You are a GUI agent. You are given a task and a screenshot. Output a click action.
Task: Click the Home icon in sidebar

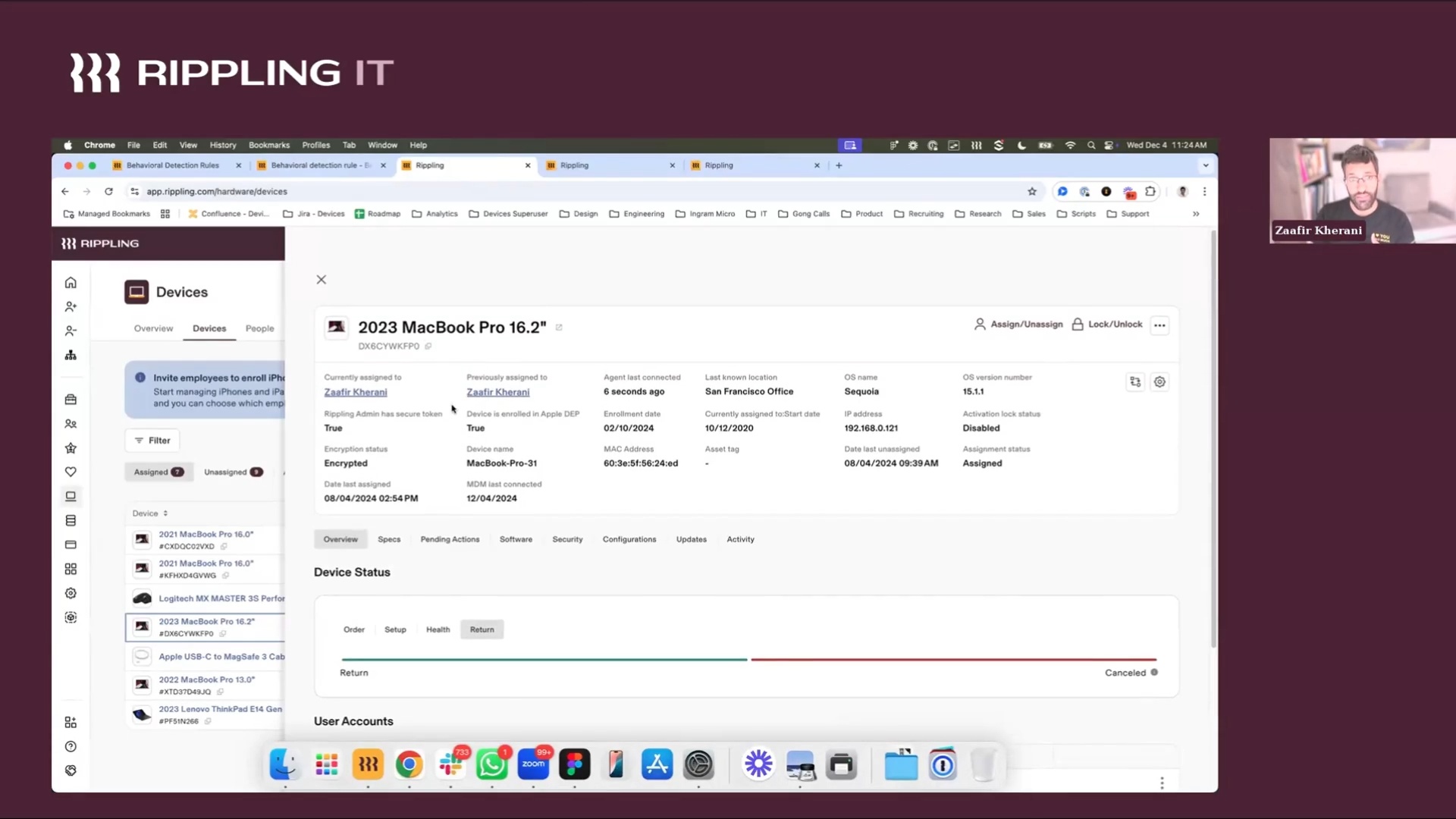tap(71, 283)
